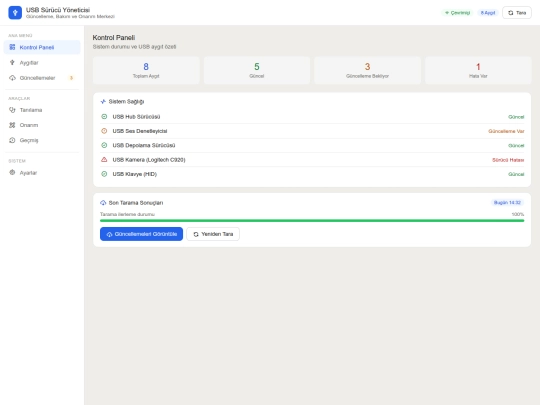The height and width of the screenshot is (405, 540).
Task: Click the green check icon for USB Depolama Sürücüsü
Action: pos(104,145)
